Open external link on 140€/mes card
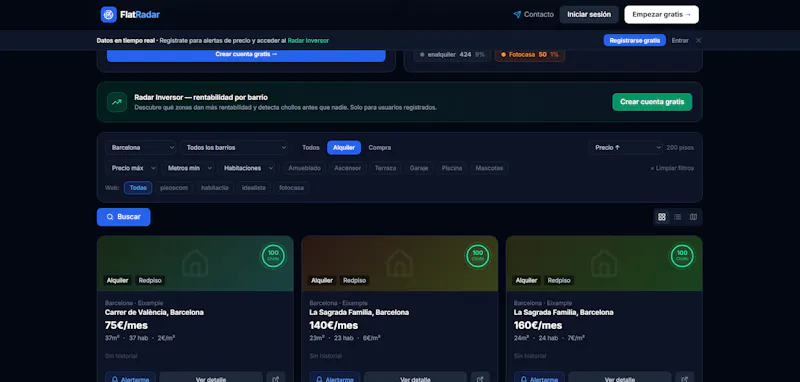This screenshot has height=382, width=800. pos(480,379)
